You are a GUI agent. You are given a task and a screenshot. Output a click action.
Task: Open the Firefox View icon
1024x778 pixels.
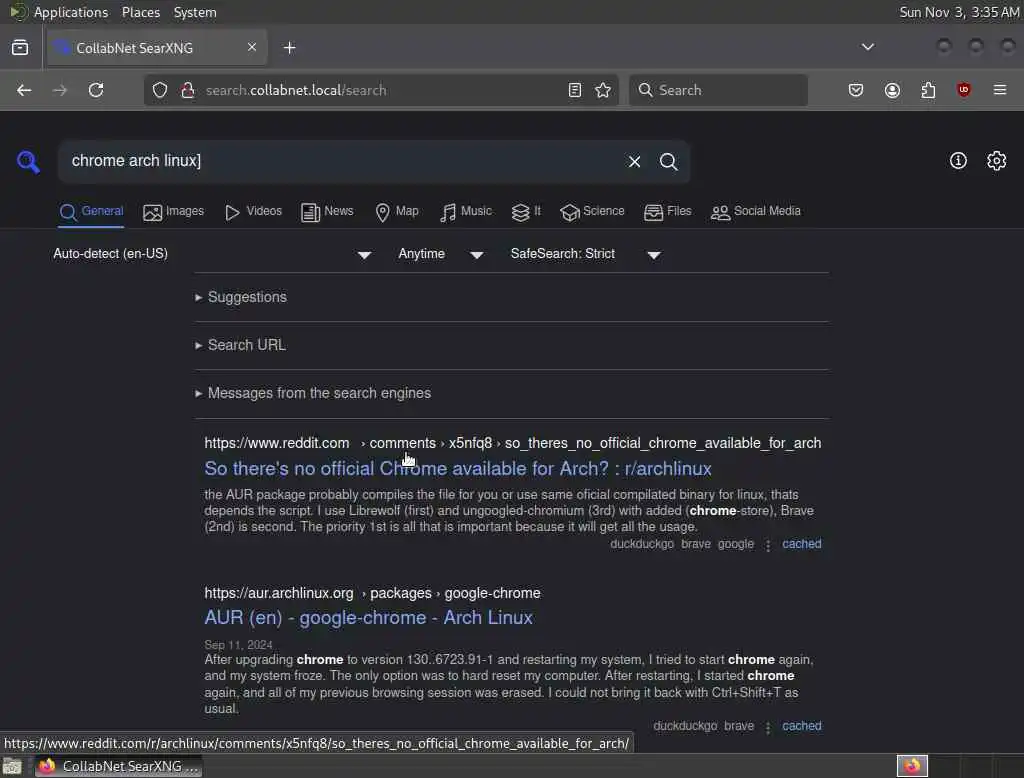click(x=20, y=48)
